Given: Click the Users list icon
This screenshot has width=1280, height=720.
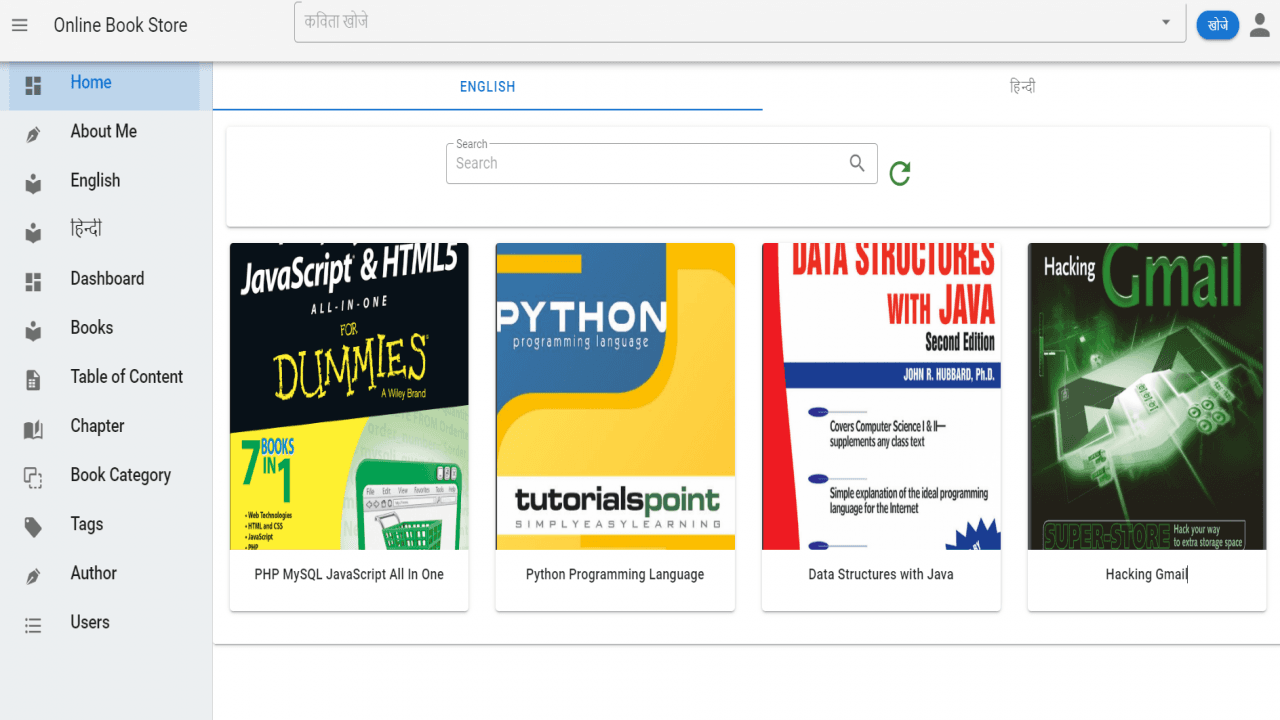Looking at the screenshot, I should pyautogui.click(x=33, y=625).
